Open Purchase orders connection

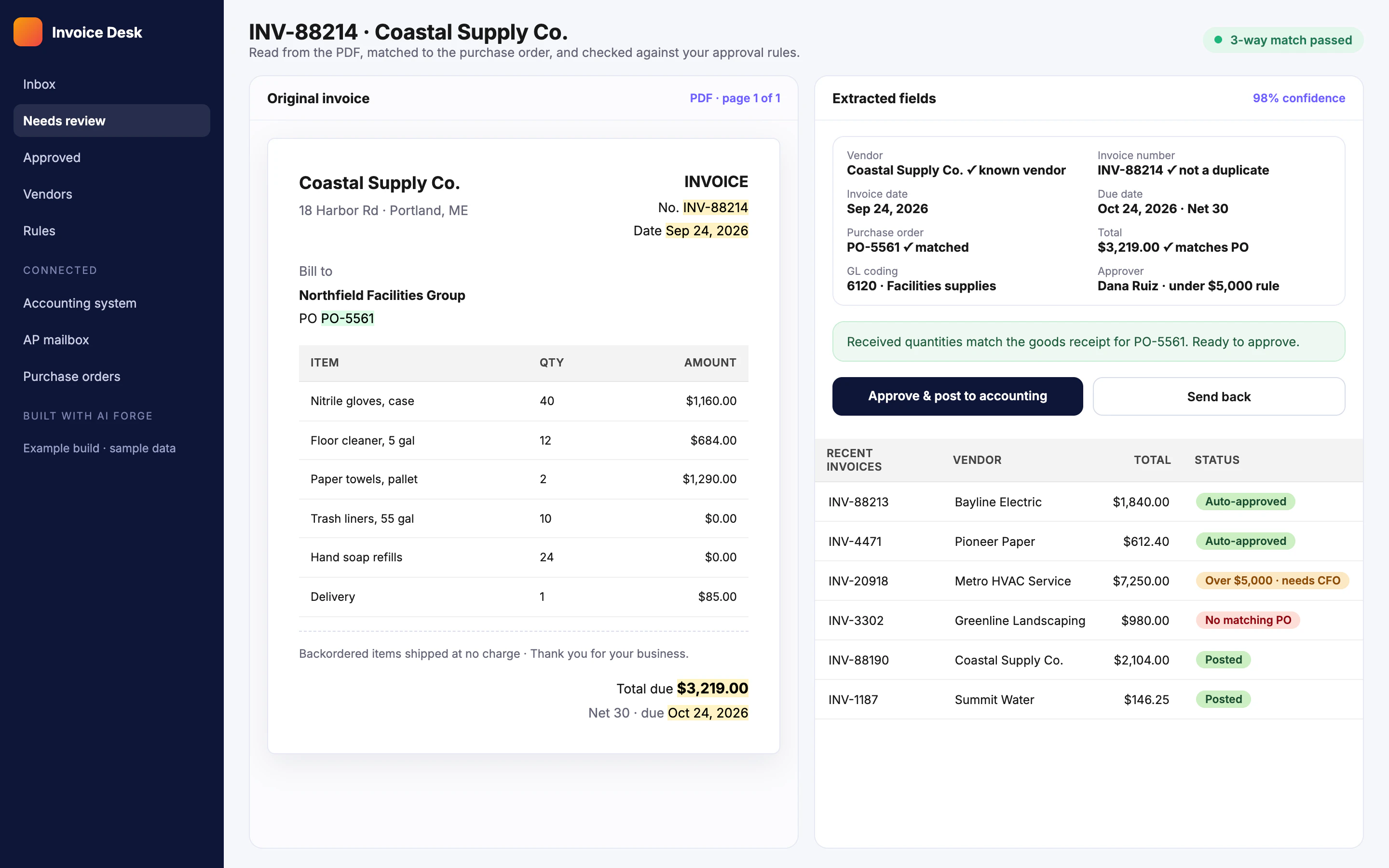(x=112, y=377)
